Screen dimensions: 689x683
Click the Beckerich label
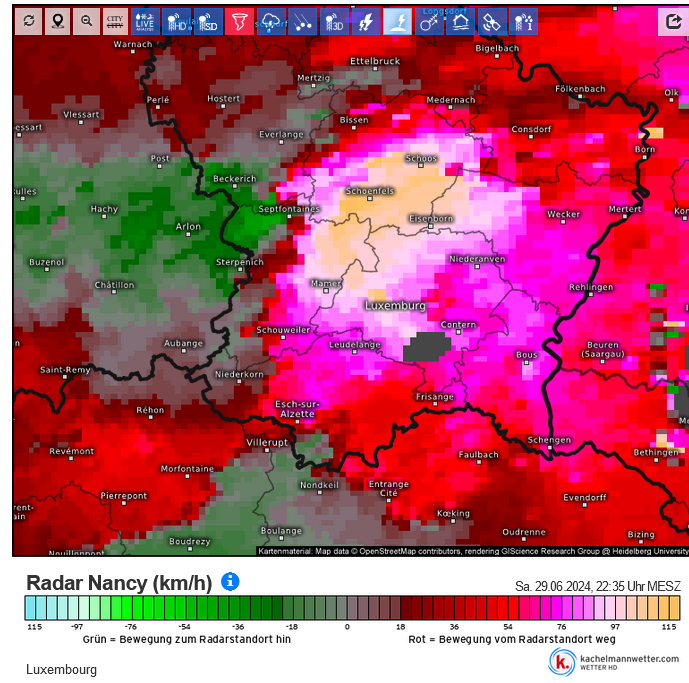(235, 178)
